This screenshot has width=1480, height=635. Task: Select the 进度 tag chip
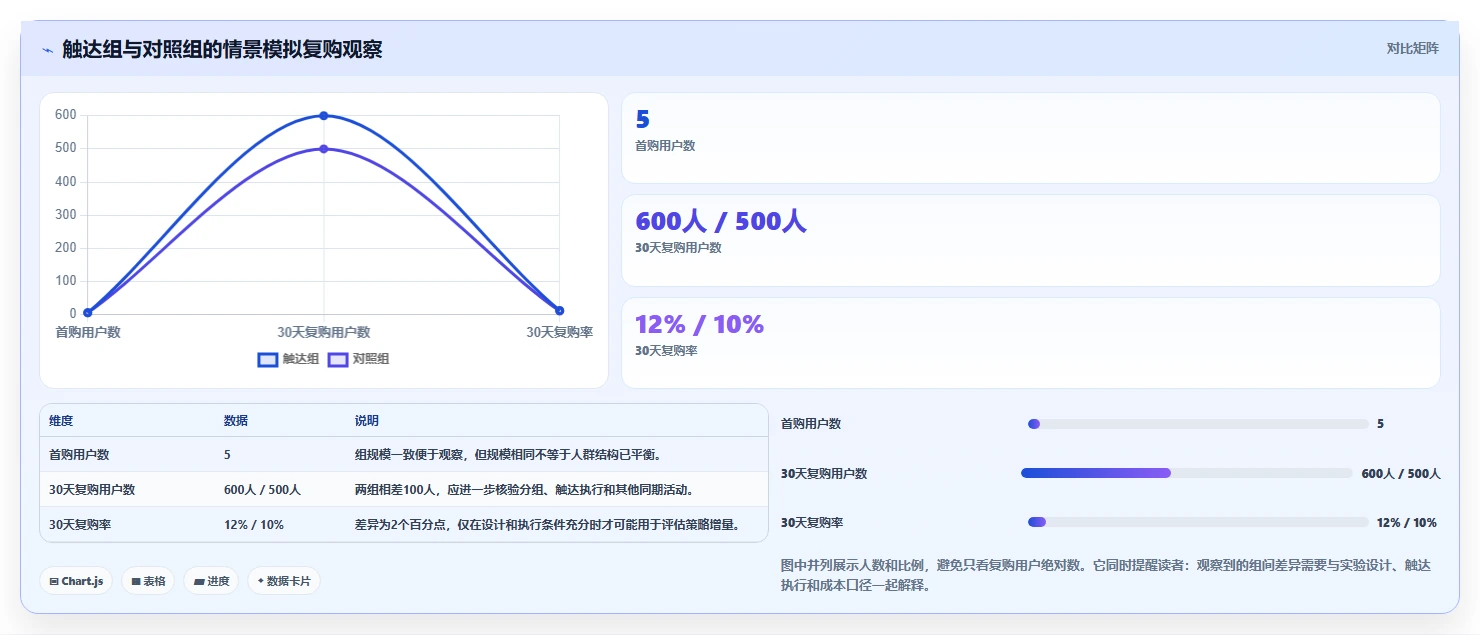click(x=211, y=581)
